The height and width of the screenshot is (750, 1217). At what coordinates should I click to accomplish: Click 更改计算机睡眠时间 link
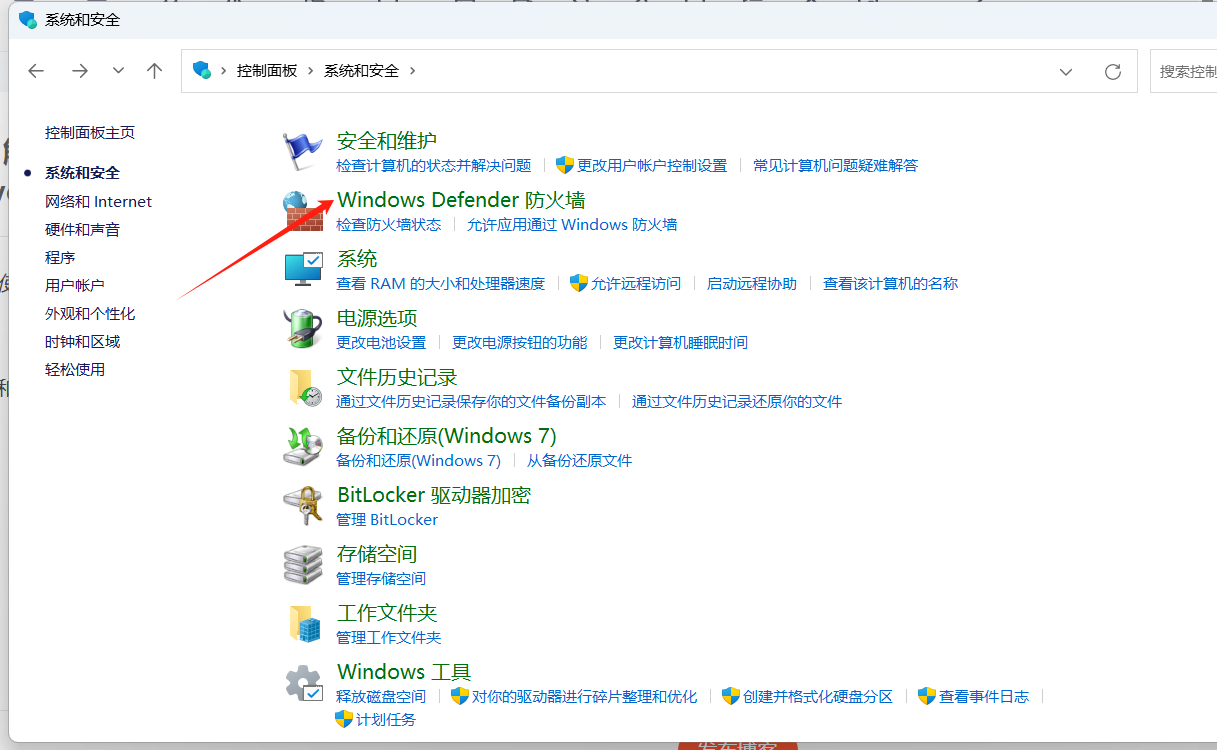pos(680,342)
